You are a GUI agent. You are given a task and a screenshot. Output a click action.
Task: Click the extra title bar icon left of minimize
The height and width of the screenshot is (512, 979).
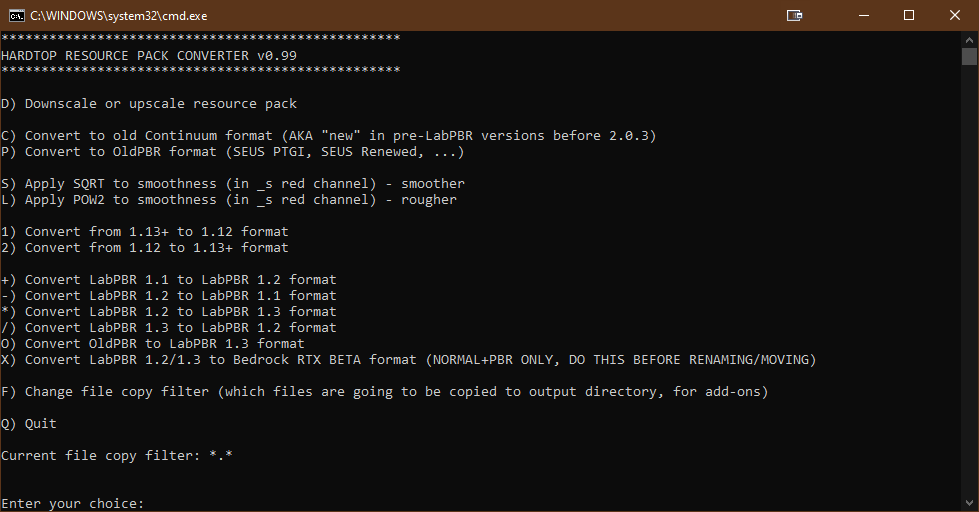794,15
